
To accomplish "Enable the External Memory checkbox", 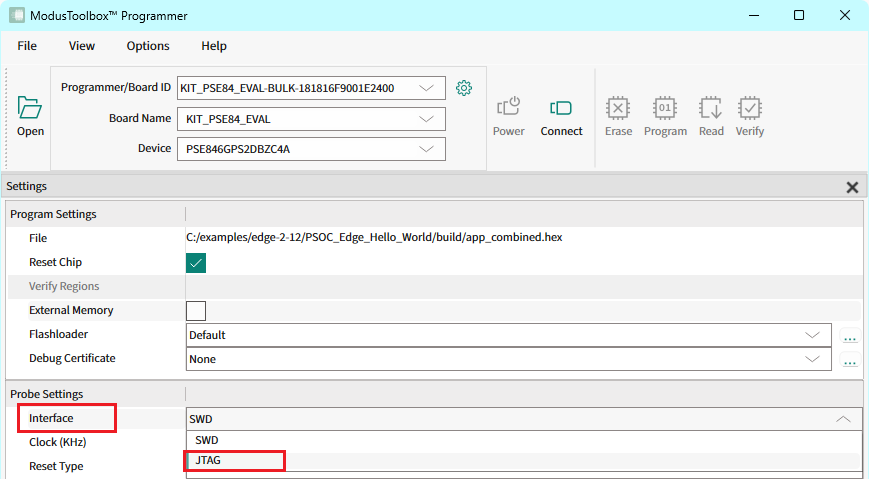I will 196,311.
